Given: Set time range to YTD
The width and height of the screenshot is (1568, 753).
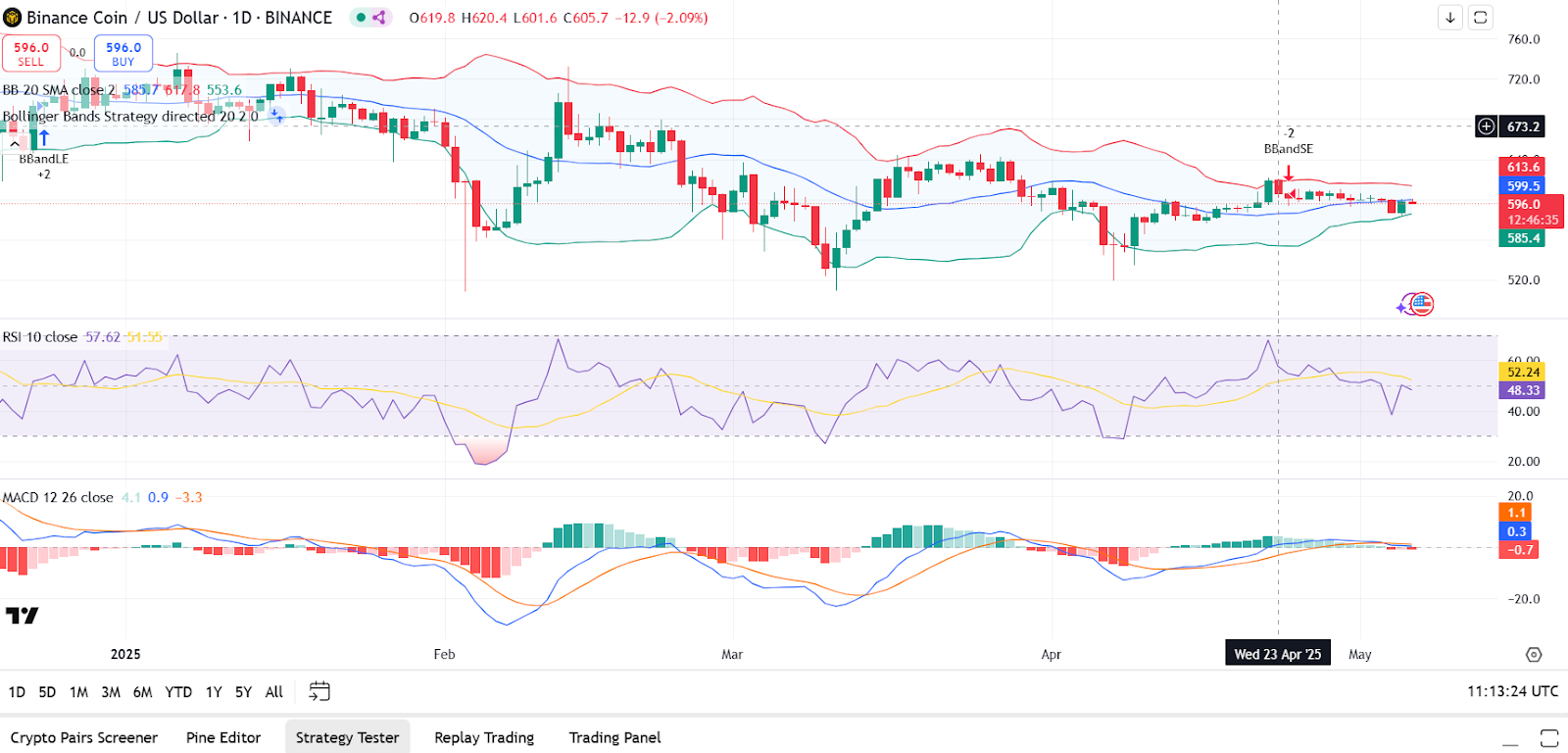Looking at the screenshot, I should (178, 692).
